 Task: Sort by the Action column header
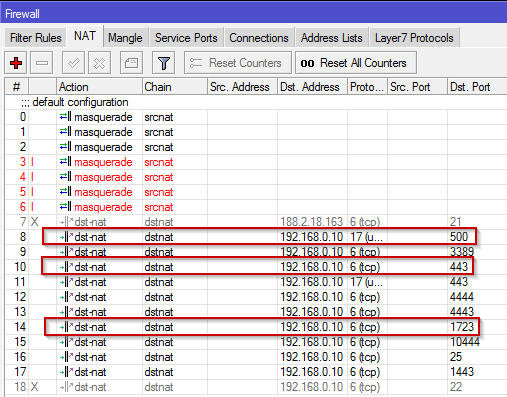99,87
